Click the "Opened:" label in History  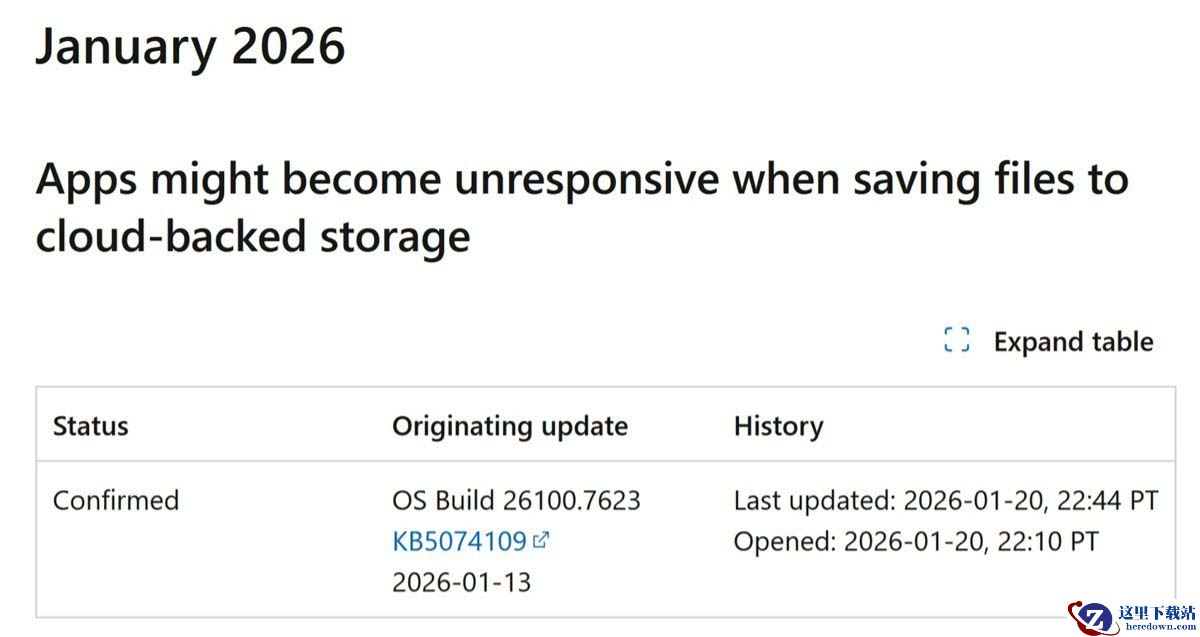click(x=785, y=541)
